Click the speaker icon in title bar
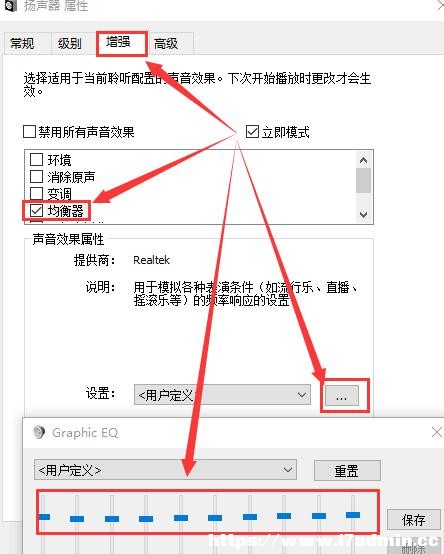Viewport: 444px width, 554px height. 10,5
